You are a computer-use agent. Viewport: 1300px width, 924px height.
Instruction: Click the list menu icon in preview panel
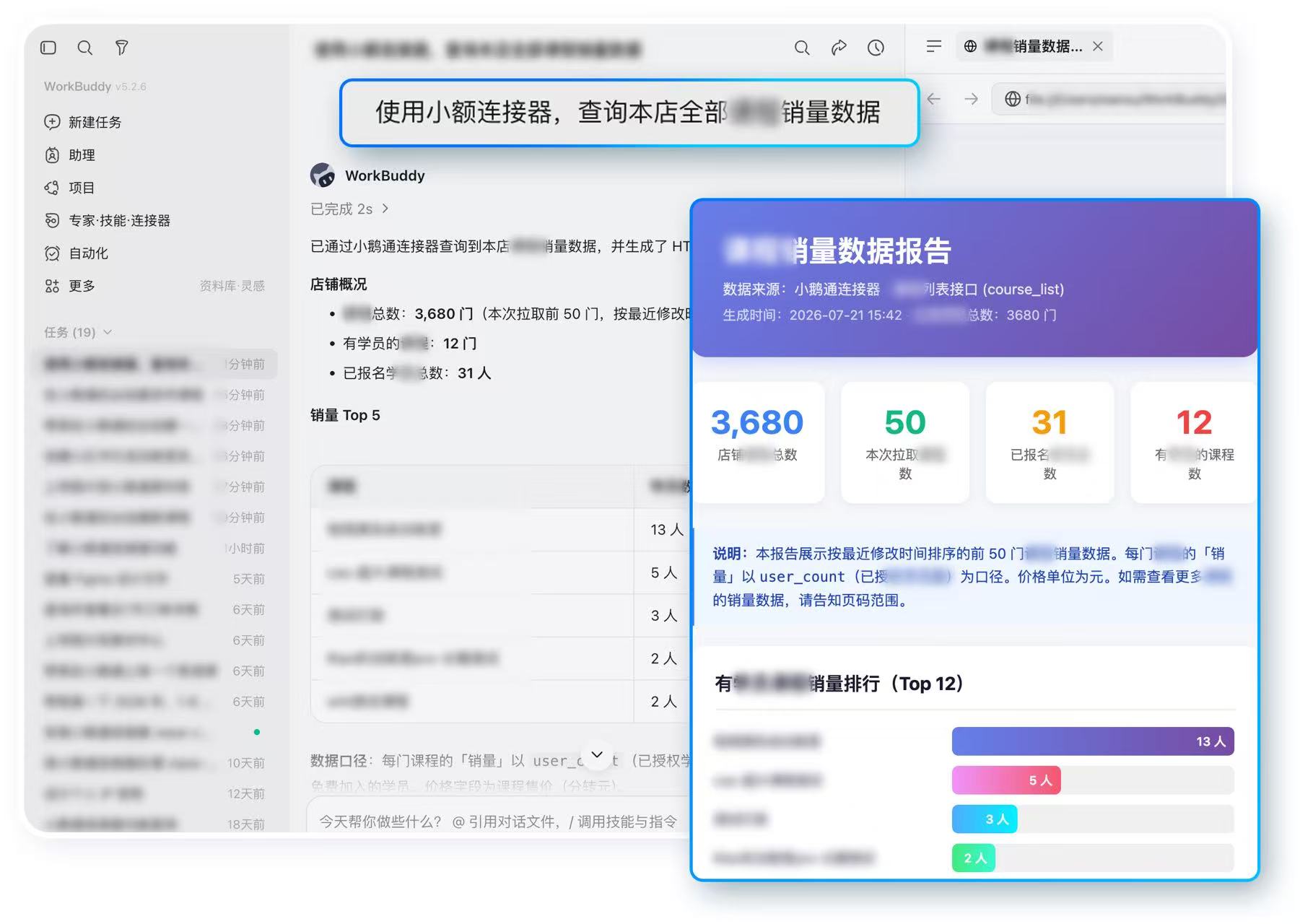934,46
